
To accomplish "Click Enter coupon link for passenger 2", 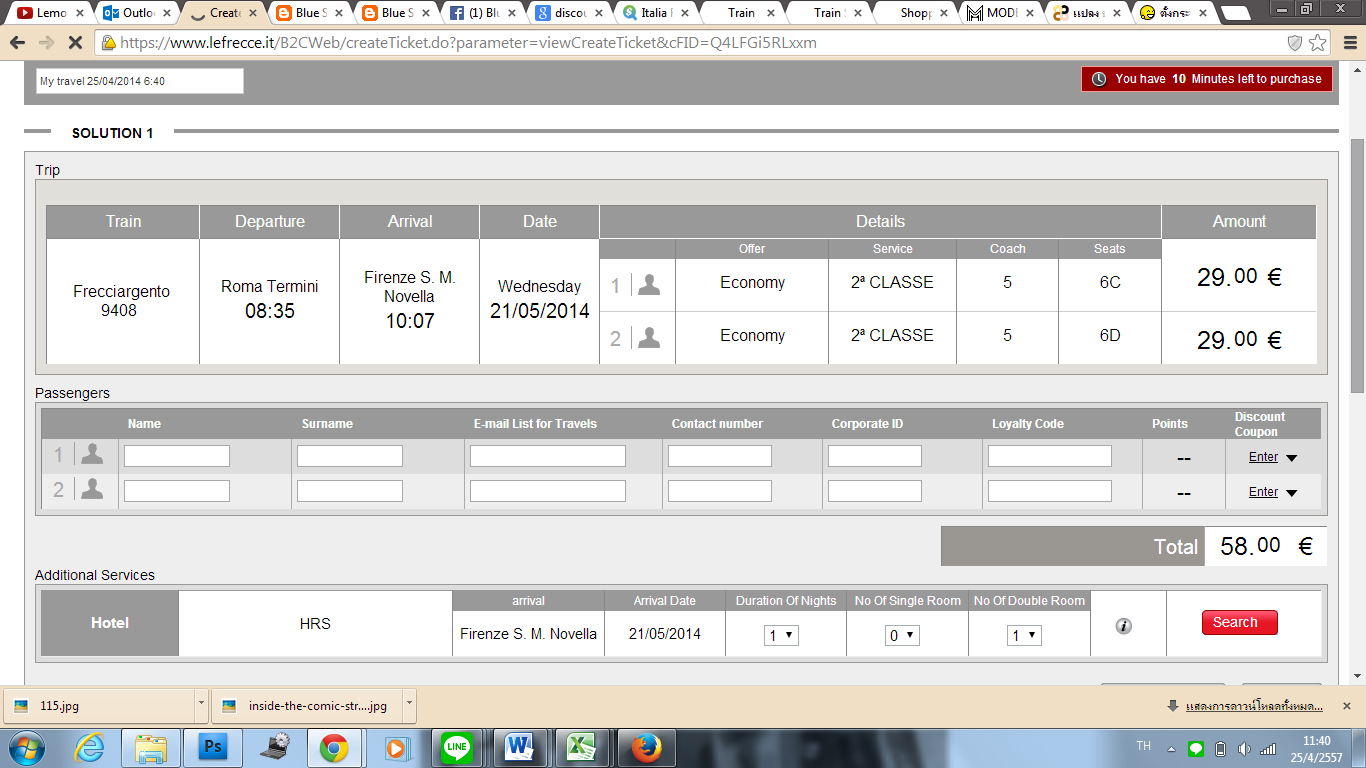I will coord(1263,492).
